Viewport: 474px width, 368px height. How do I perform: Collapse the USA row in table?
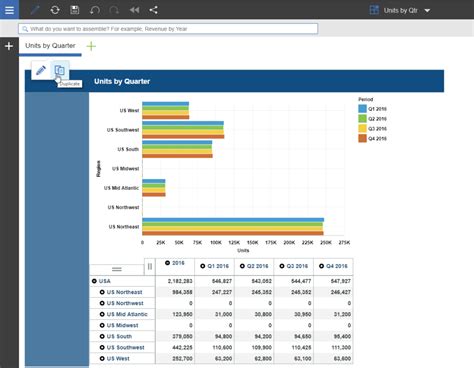pos(94,281)
